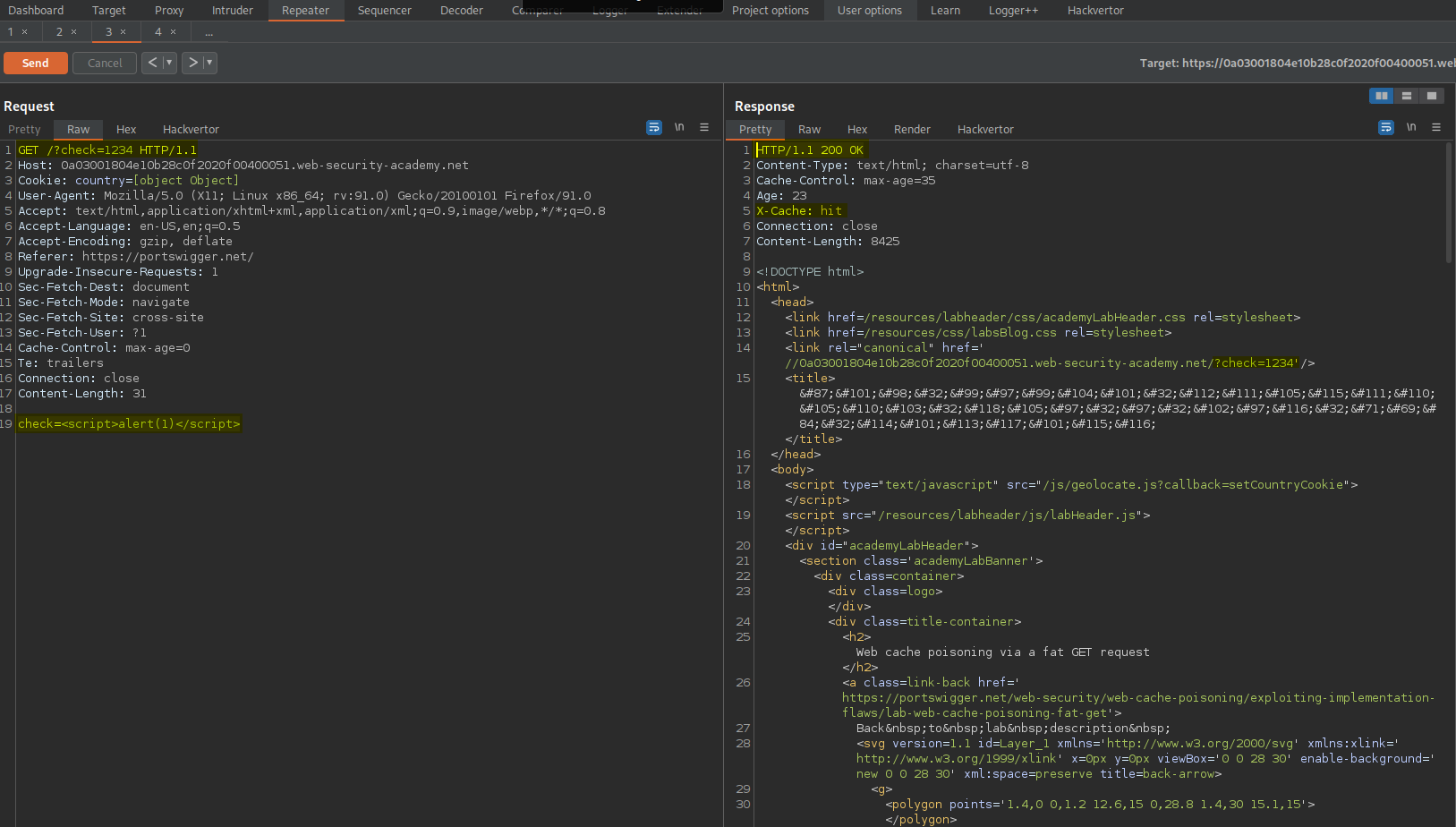Open Response Render tab
1456x827 pixels.
tap(912, 130)
